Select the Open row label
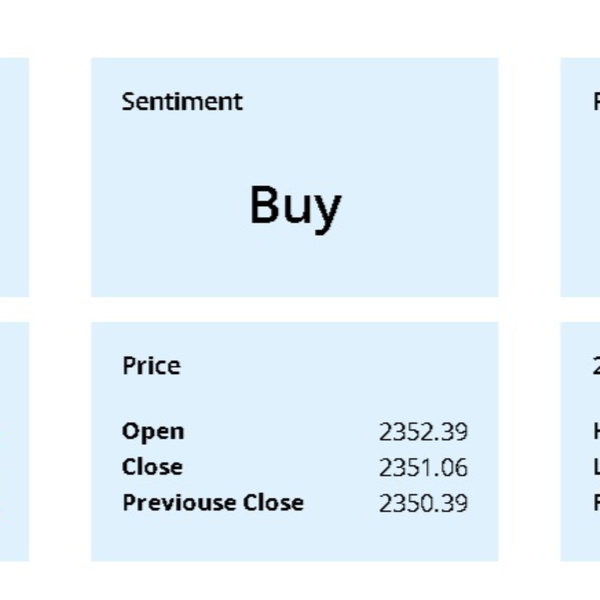Image resolution: width=600 pixels, height=600 pixels. [153, 432]
